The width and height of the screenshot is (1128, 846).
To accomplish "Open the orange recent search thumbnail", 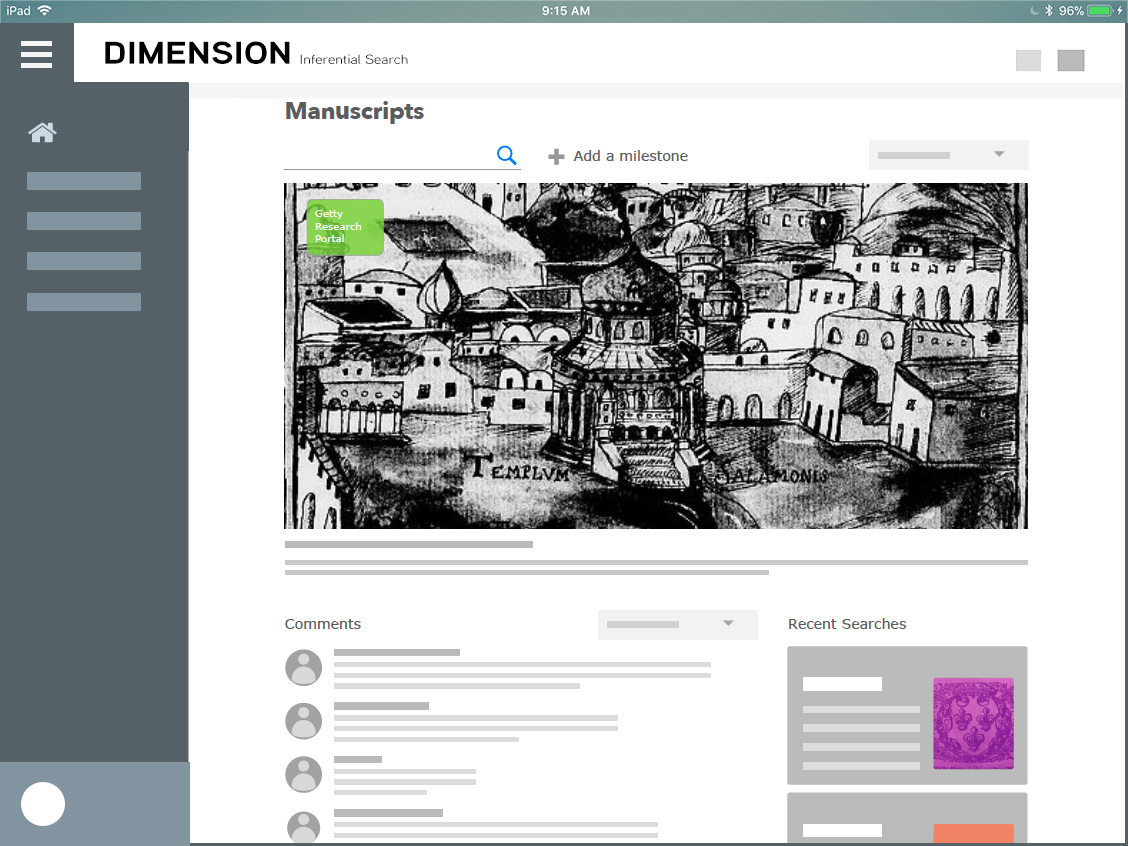I will (973, 833).
